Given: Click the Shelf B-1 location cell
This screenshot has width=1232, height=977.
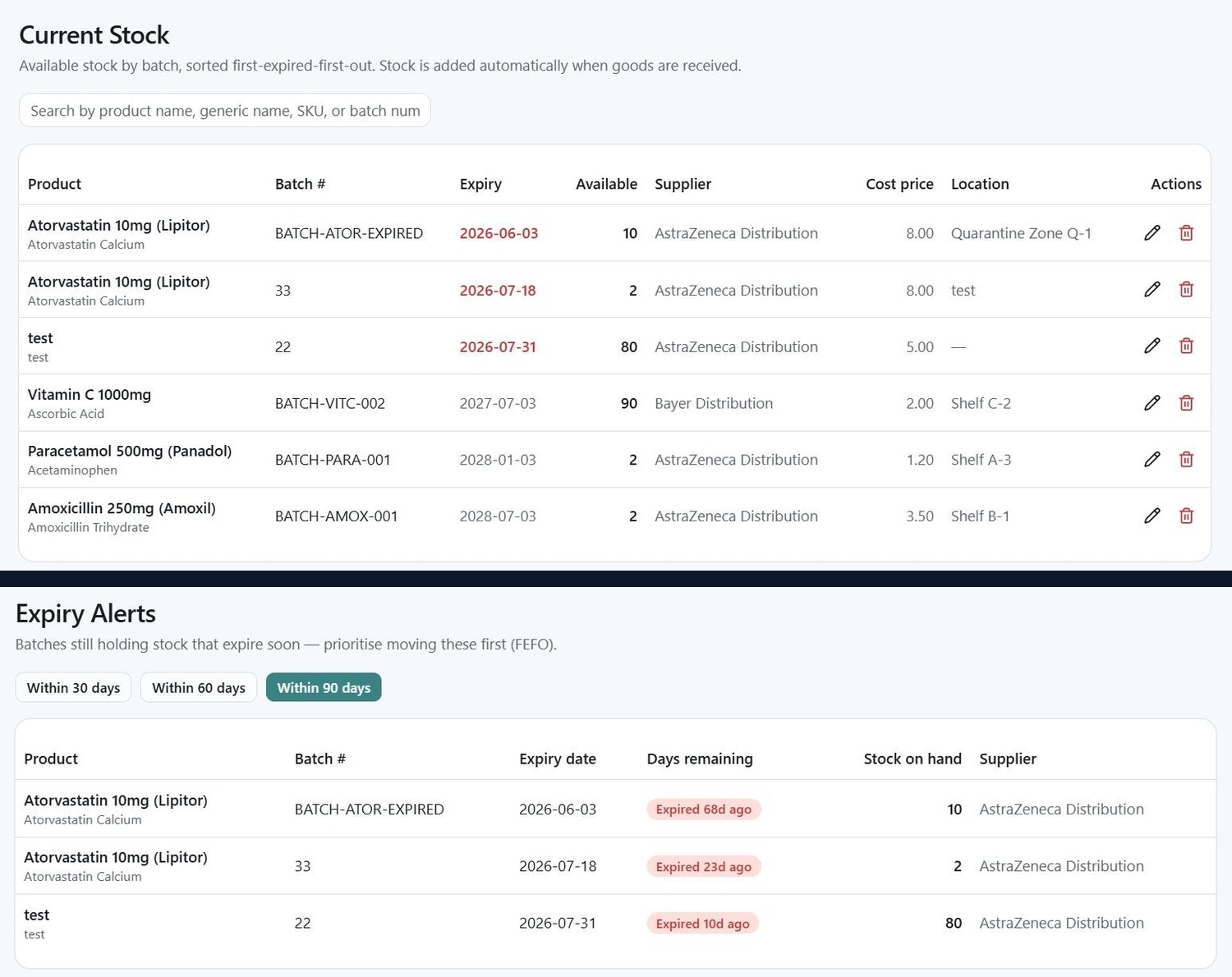Looking at the screenshot, I should (x=980, y=516).
